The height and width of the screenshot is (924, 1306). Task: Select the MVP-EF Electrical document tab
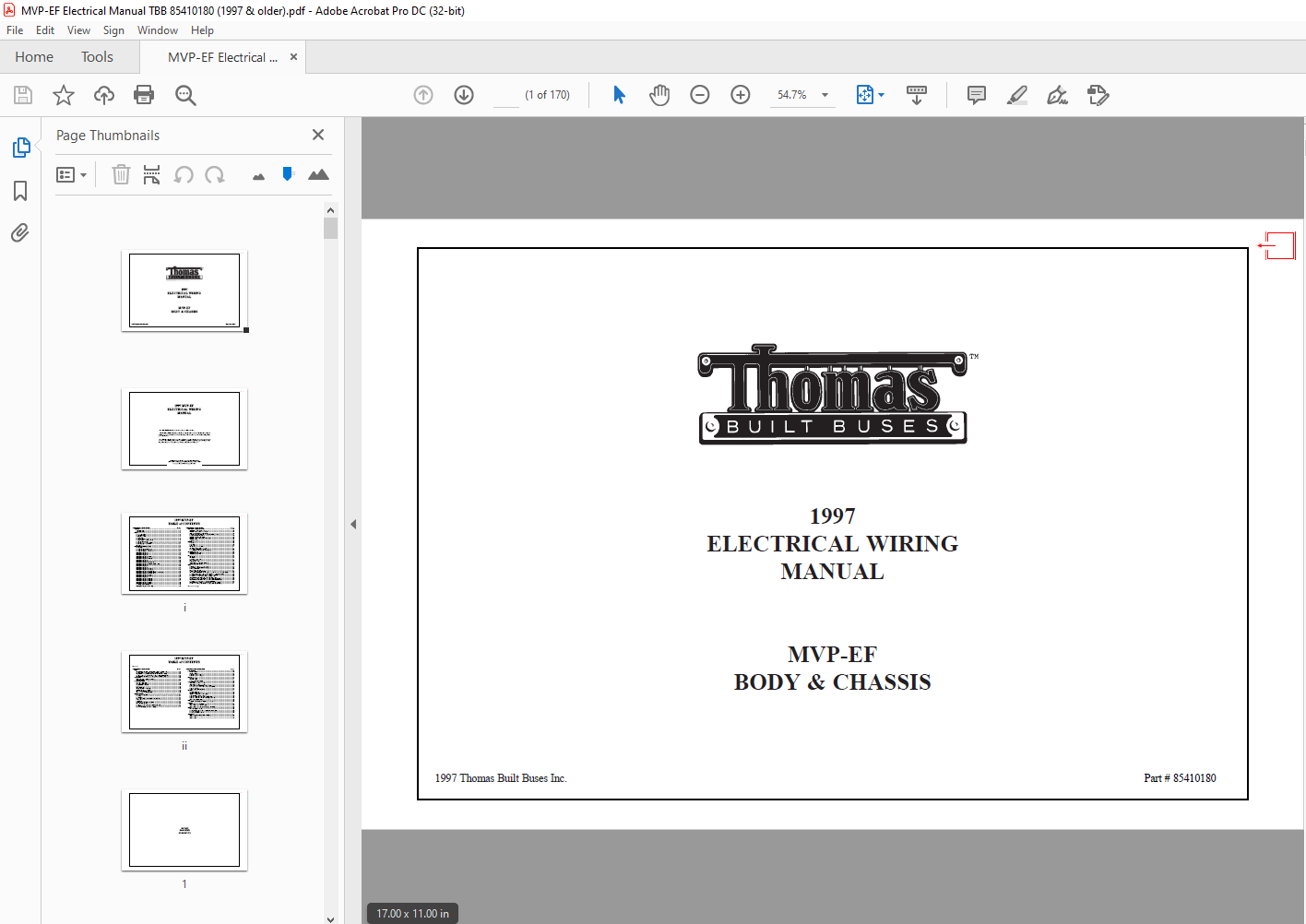pos(222,57)
